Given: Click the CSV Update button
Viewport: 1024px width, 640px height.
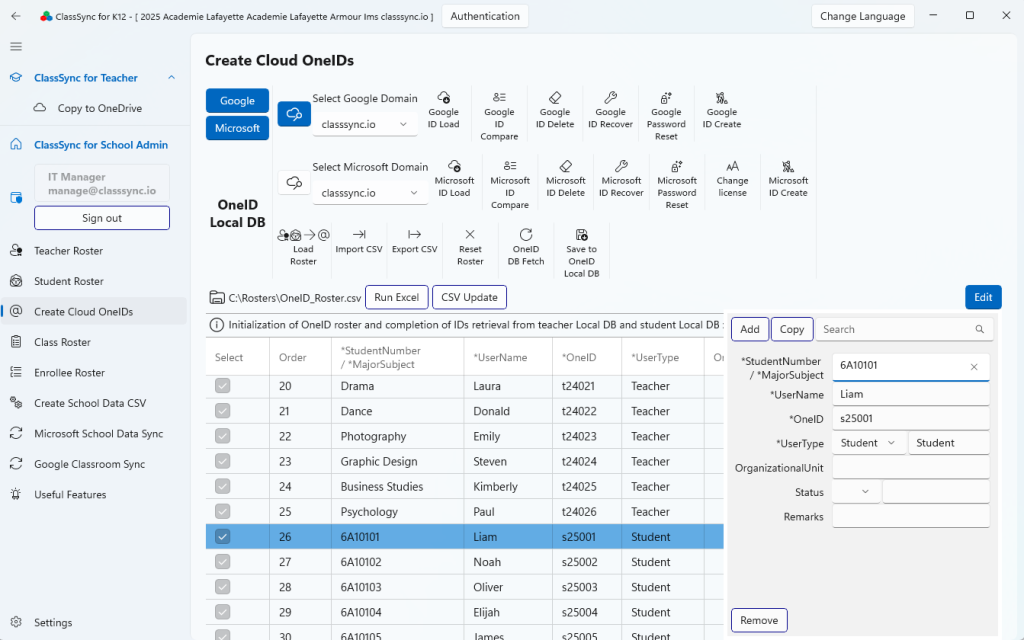Looking at the screenshot, I should pyautogui.click(x=470, y=297).
